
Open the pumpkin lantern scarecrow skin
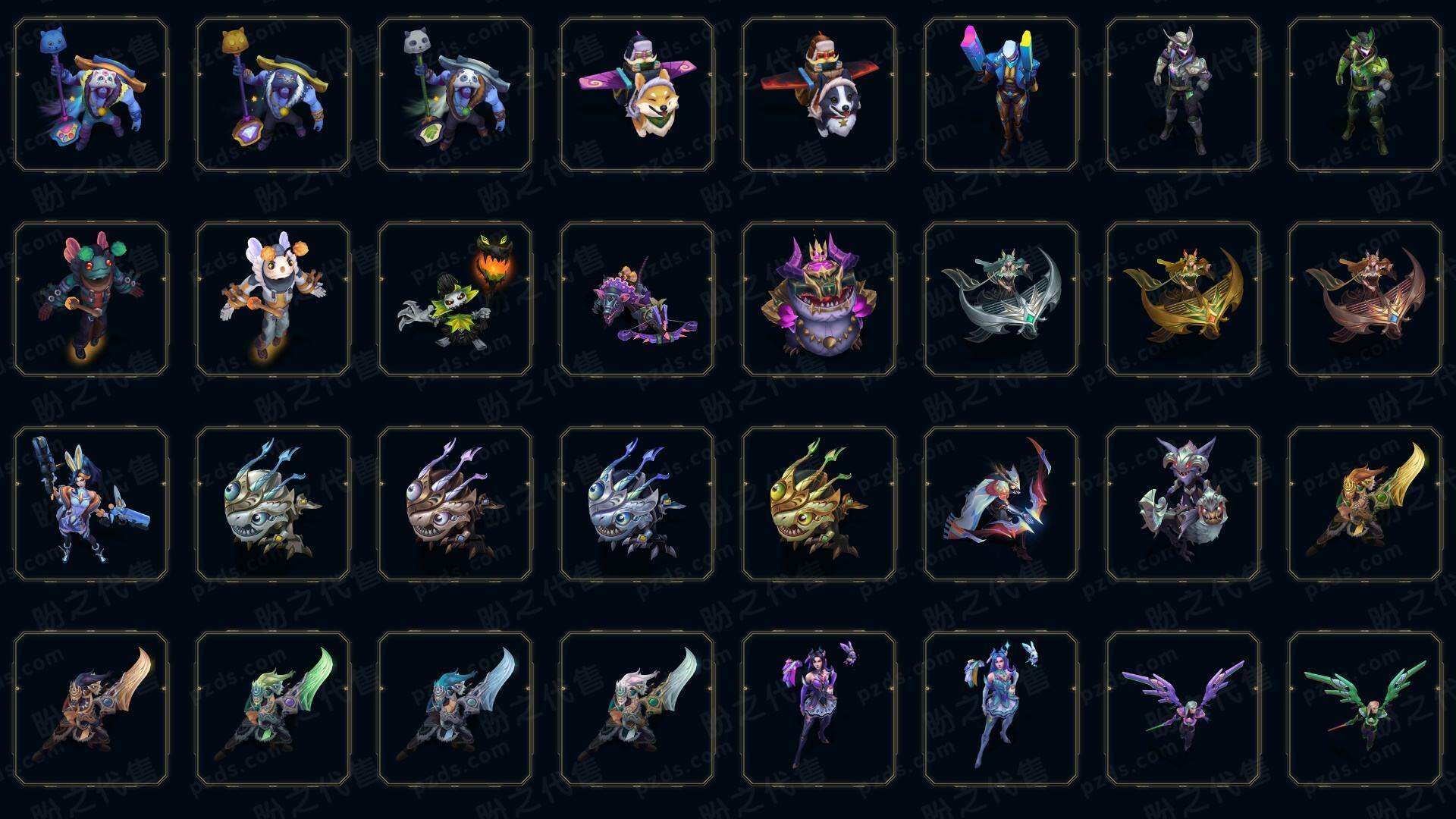coord(455,299)
